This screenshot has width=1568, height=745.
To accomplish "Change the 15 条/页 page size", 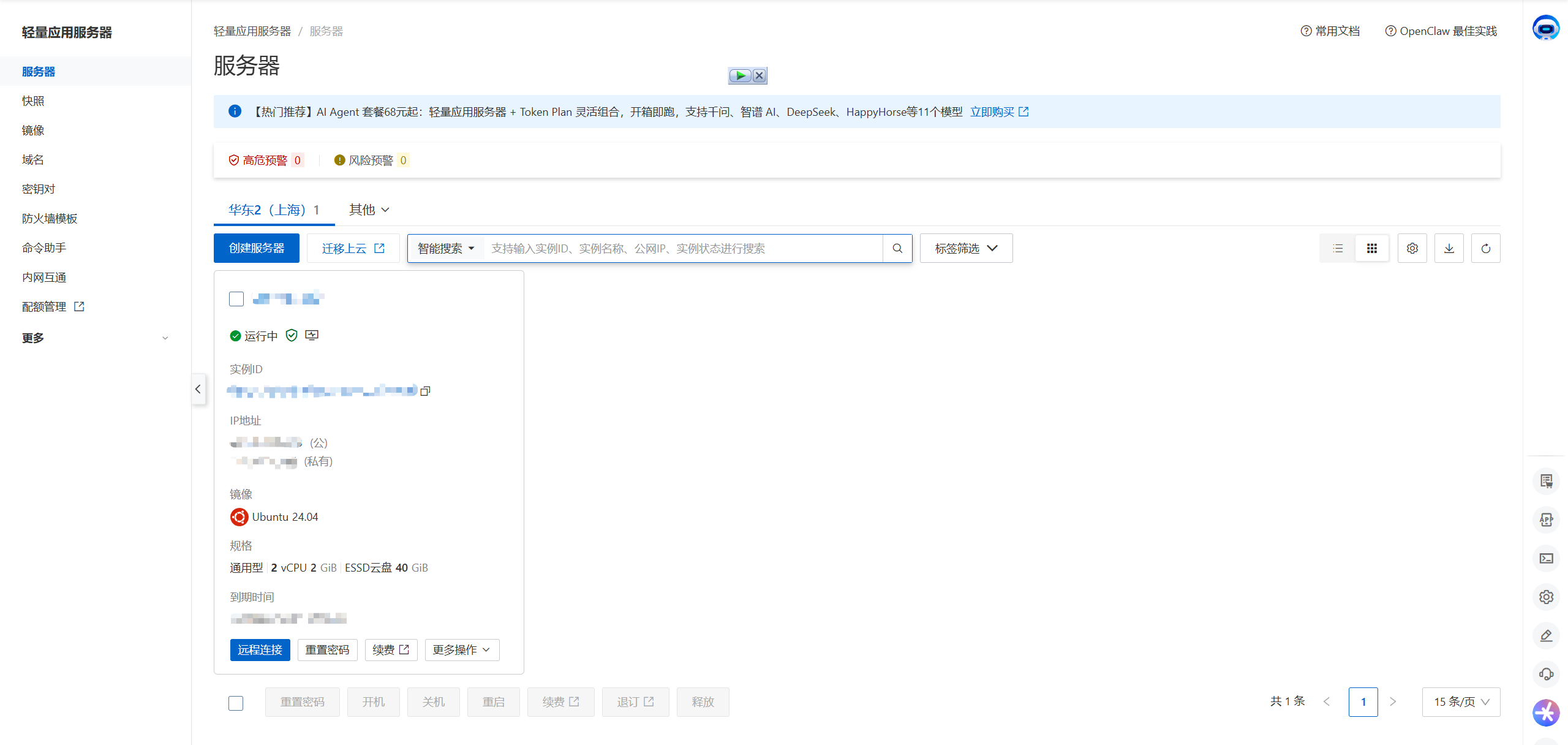I will click(1461, 702).
